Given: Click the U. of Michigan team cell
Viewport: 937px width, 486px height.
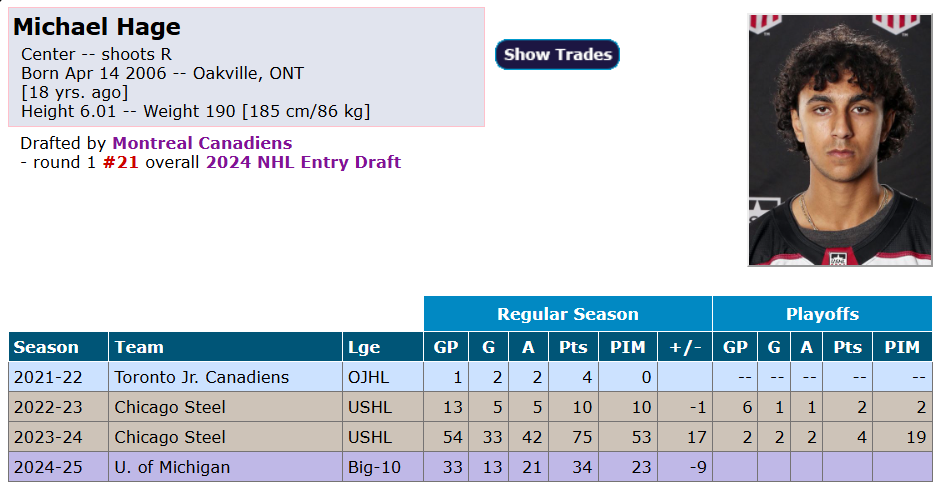Looking at the screenshot, I should click(x=172, y=467).
